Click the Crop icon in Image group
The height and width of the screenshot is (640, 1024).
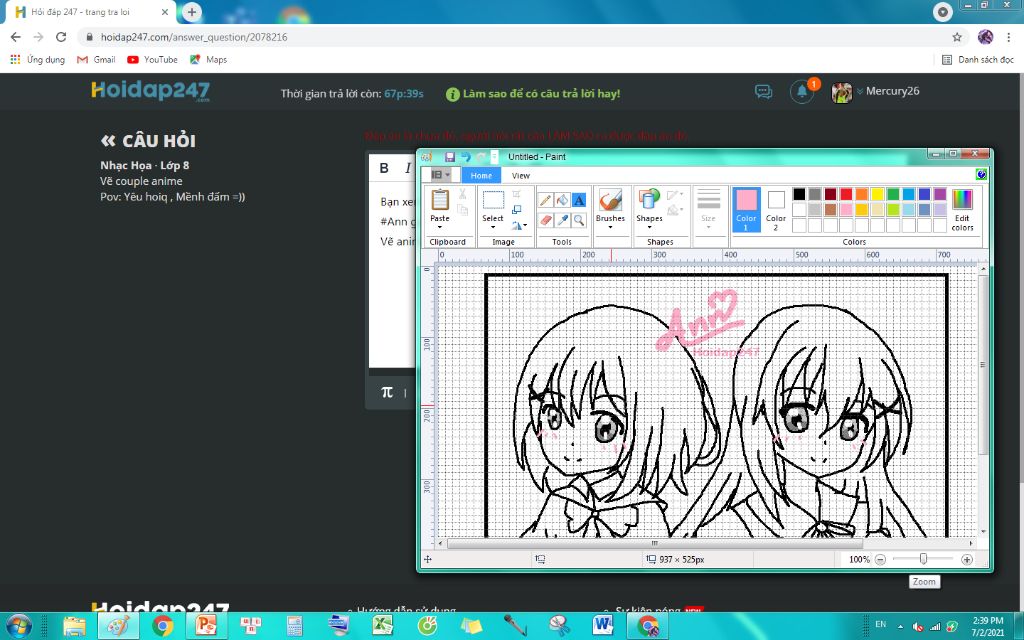517,194
